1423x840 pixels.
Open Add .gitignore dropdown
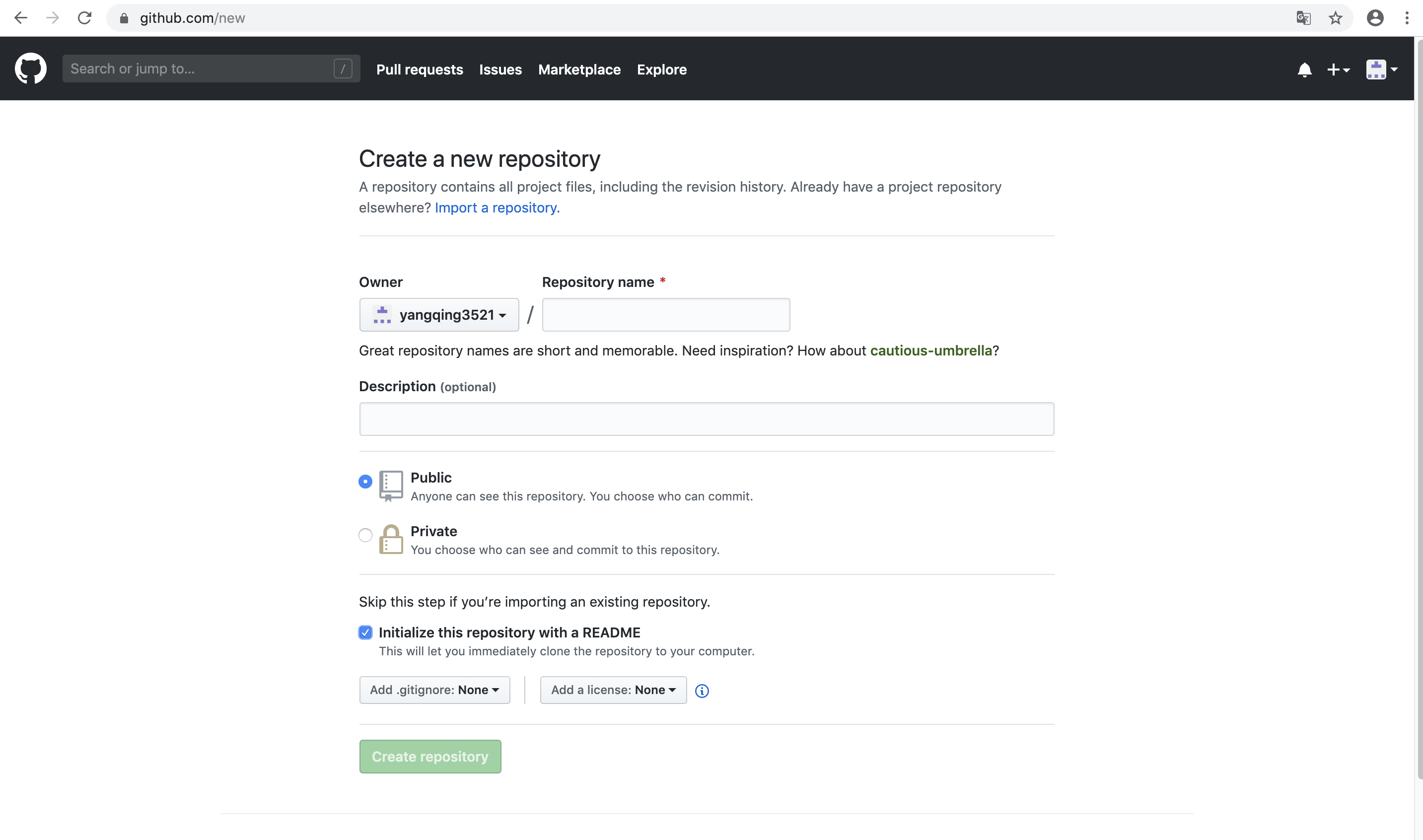pos(434,690)
